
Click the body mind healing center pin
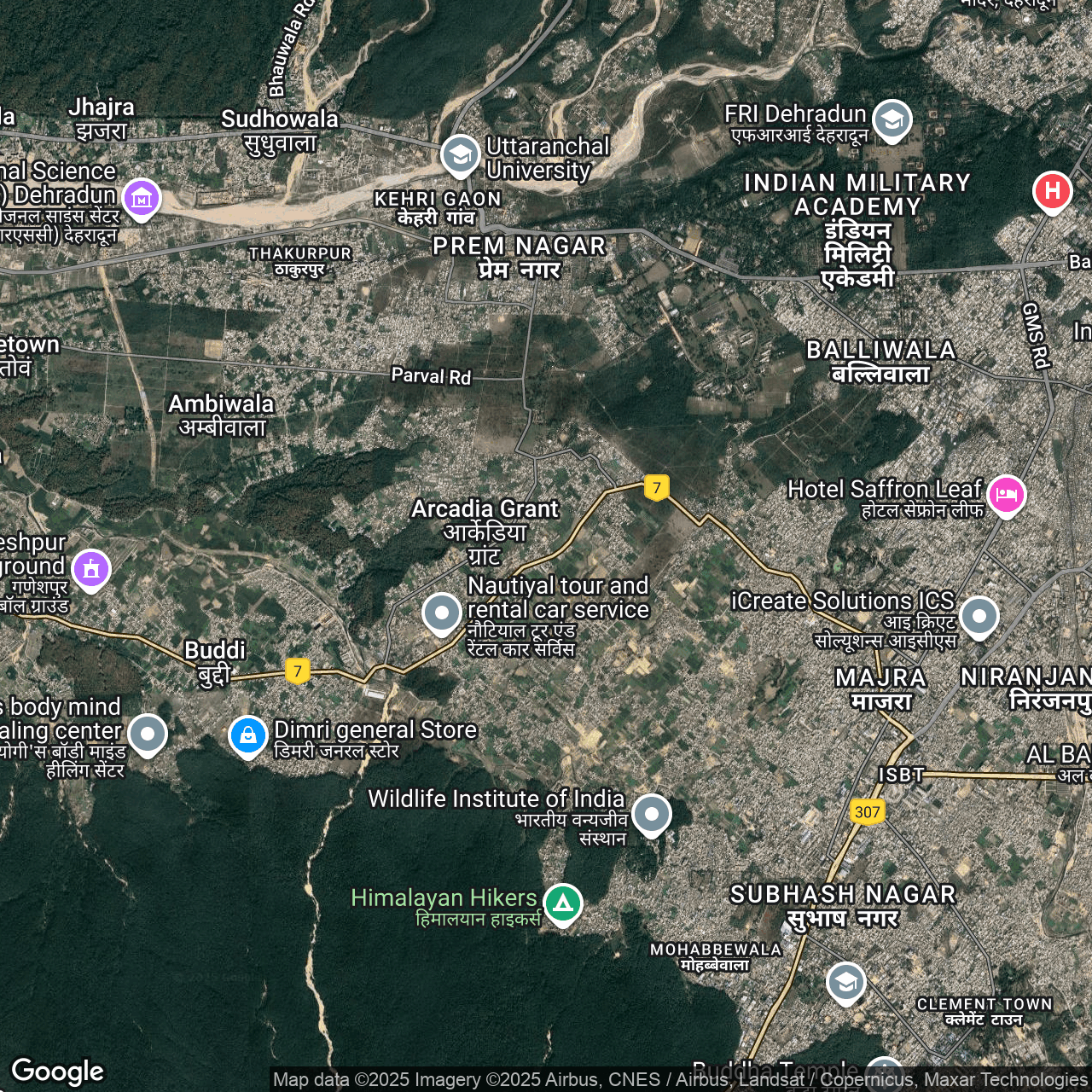pyautogui.click(x=148, y=734)
